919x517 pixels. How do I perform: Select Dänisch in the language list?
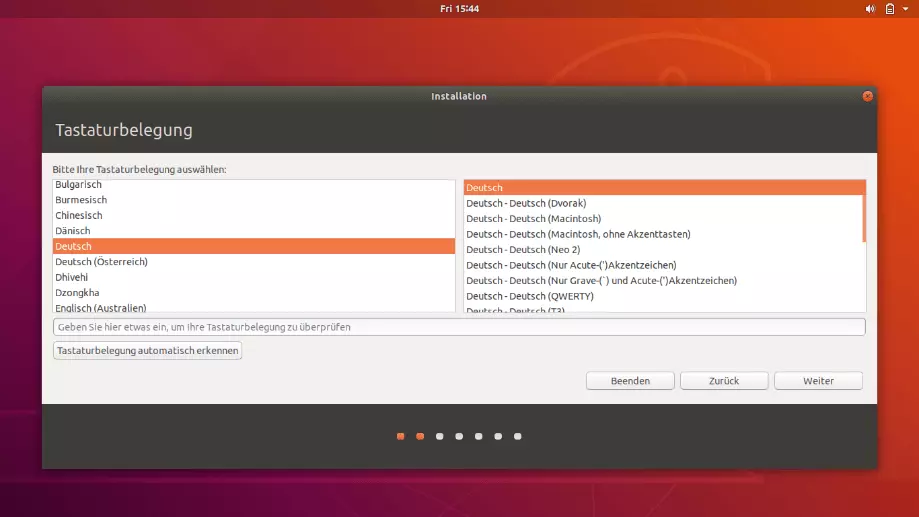coord(254,231)
